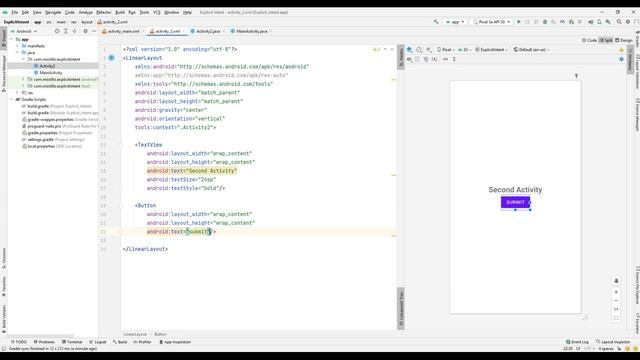Click the Button breadcrumb below the editor
Screen dimensions: 640x360
tap(160, 334)
